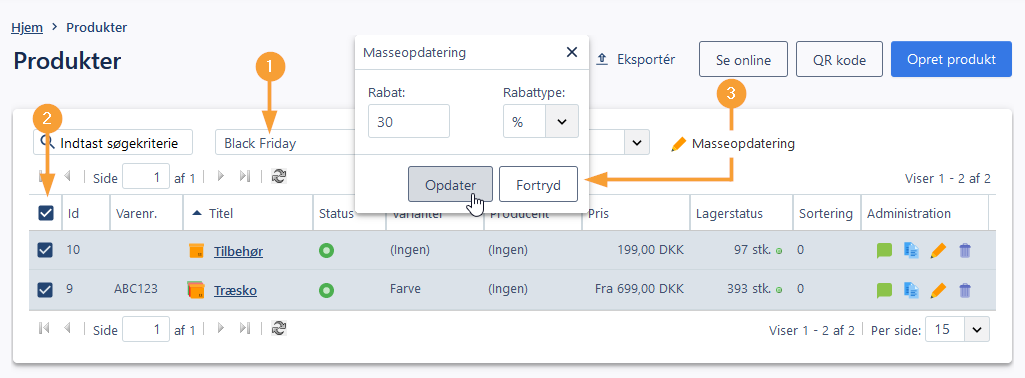The height and width of the screenshot is (378, 1025).
Task: Open the dropdown arrow right of the dialog
Action: (637, 142)
